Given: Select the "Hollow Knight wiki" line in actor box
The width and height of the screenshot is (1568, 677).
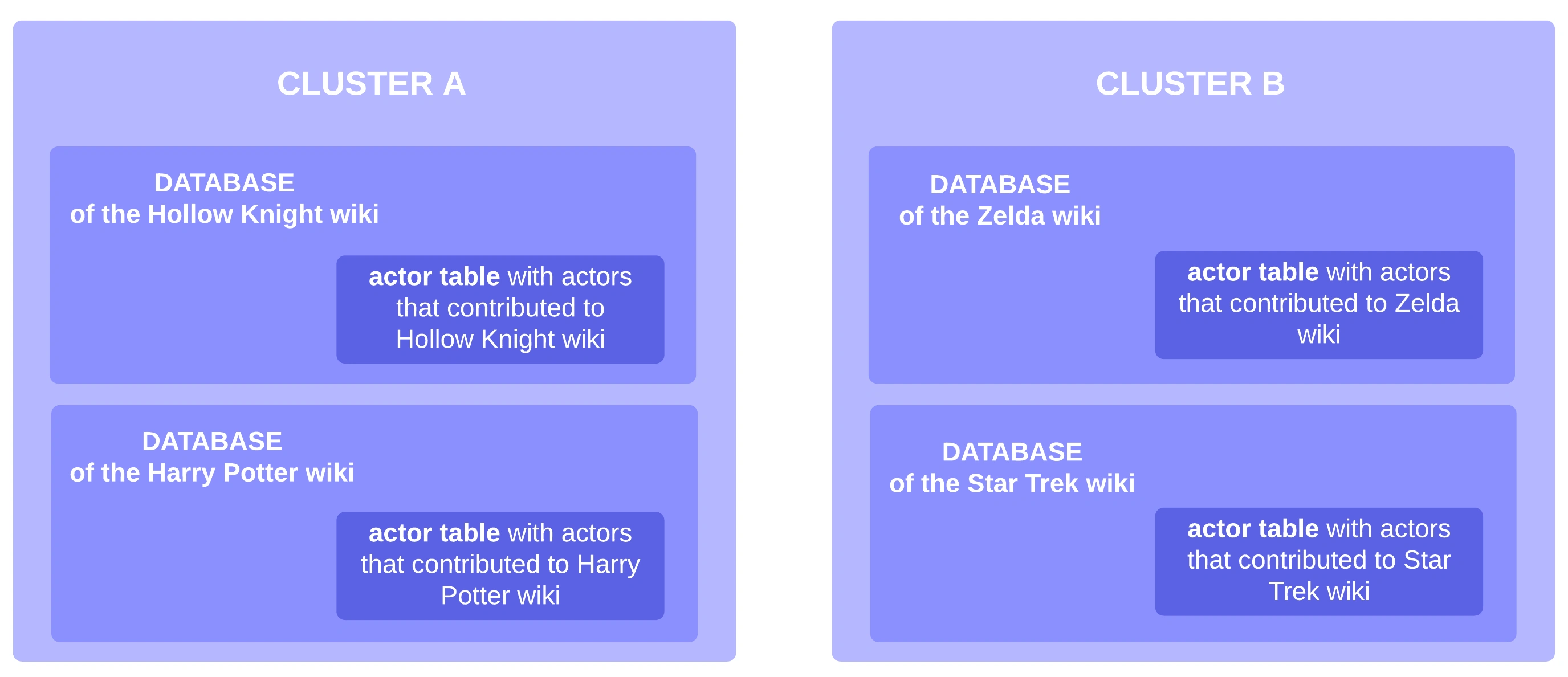Looking at the screenshot, I should tap(500, 339).
